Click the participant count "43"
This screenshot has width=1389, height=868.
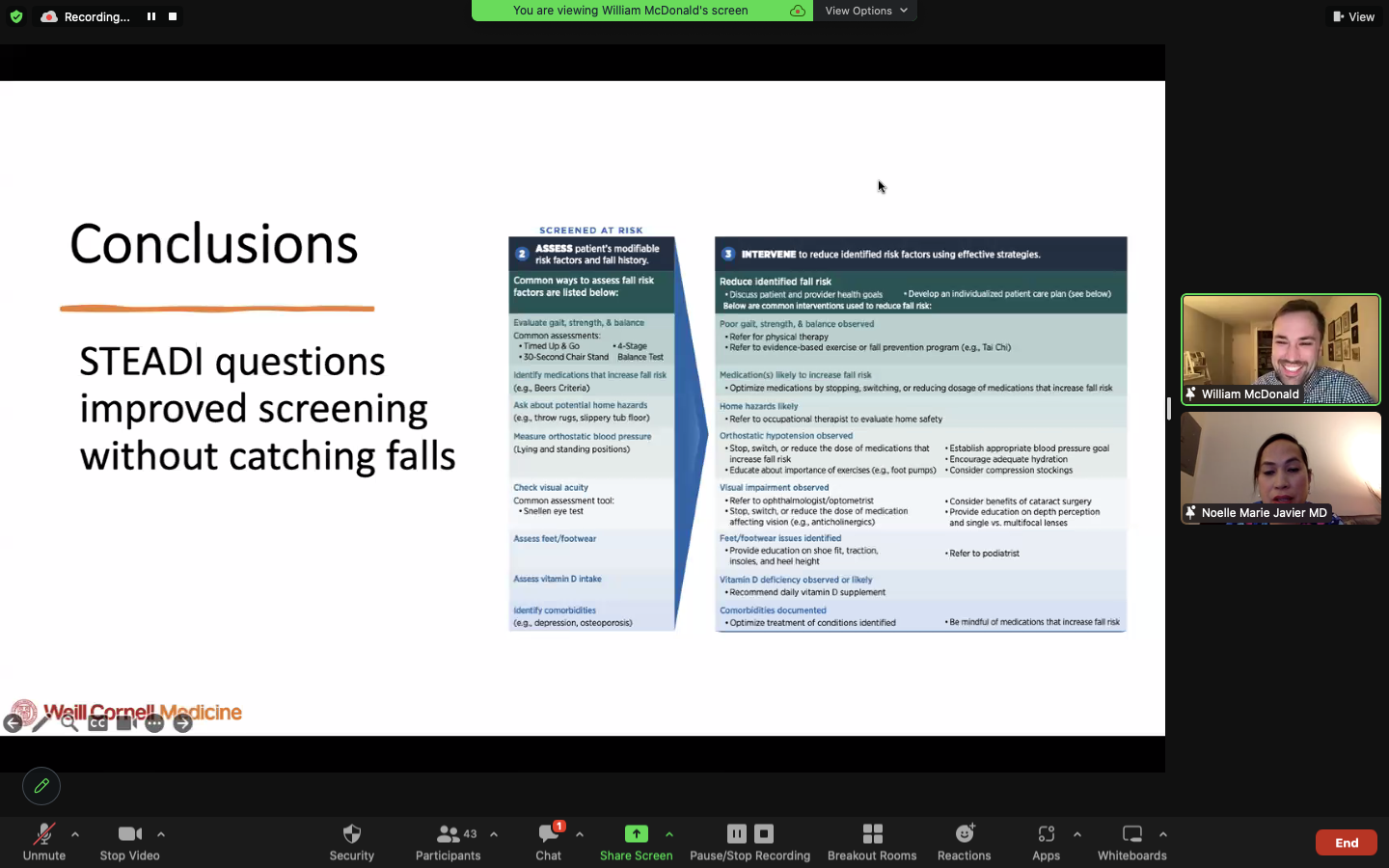[x=470, y=833]
